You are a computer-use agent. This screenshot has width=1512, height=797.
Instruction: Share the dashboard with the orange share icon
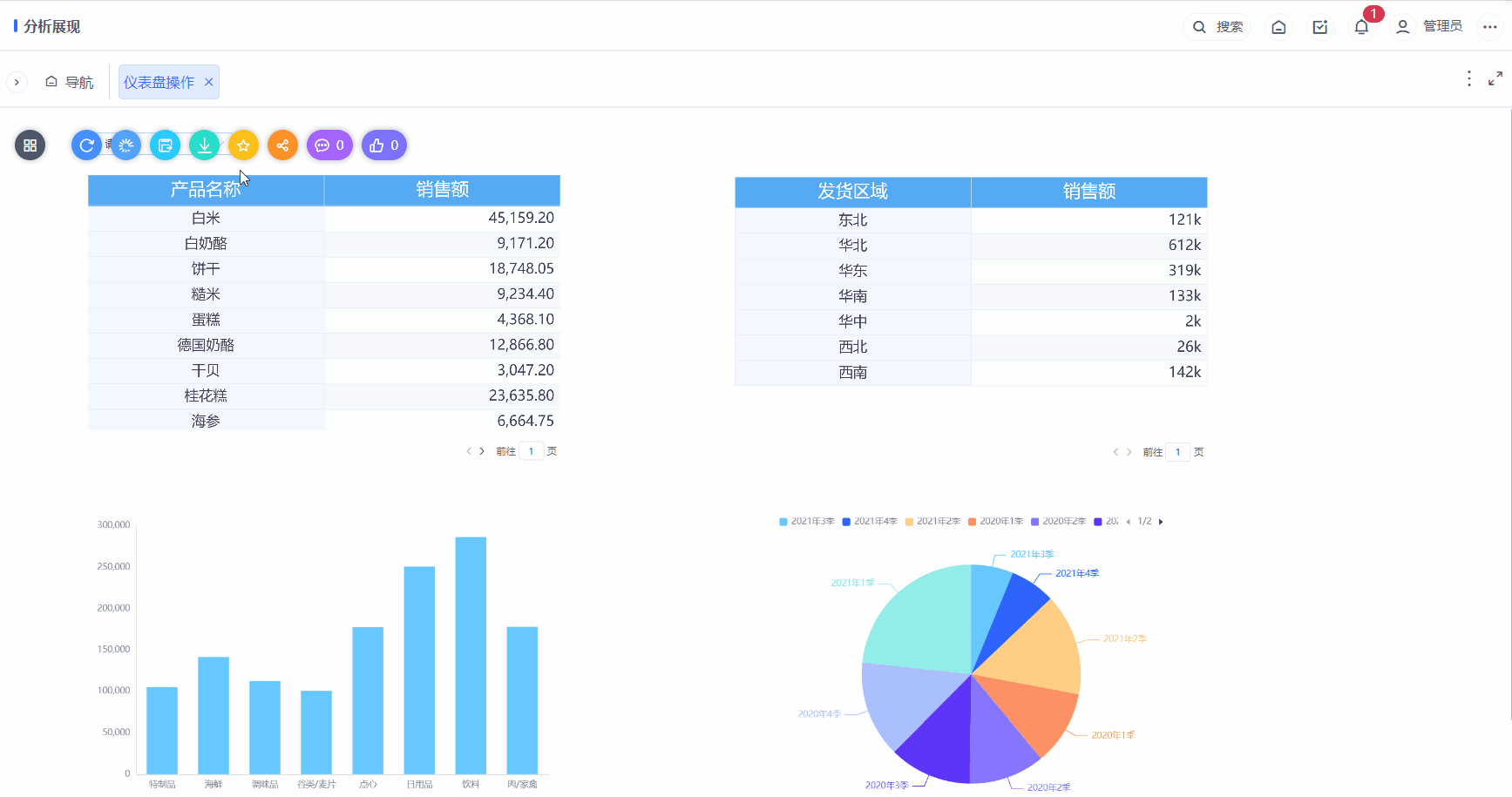tap(282, 145)
